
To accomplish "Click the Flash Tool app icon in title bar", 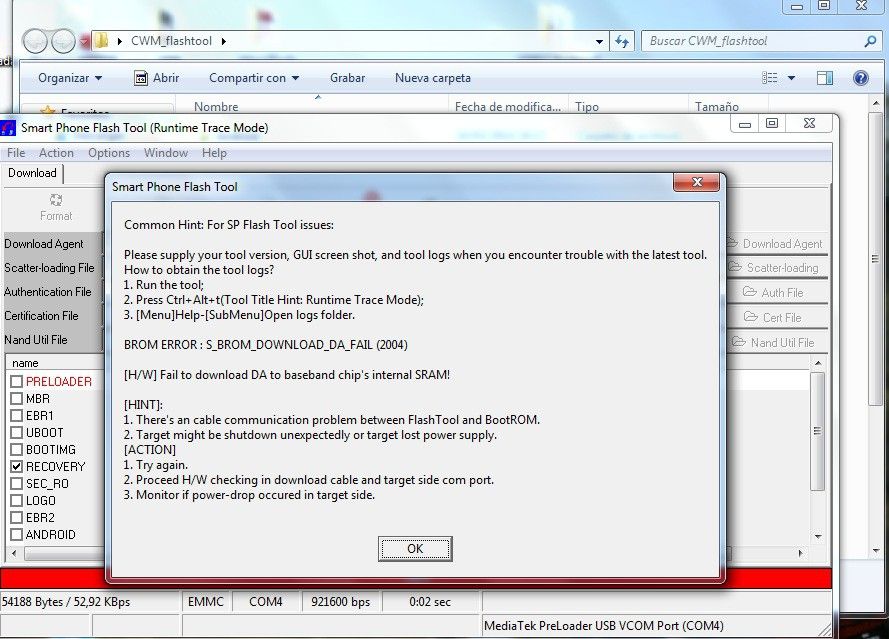I will point(8,128).
